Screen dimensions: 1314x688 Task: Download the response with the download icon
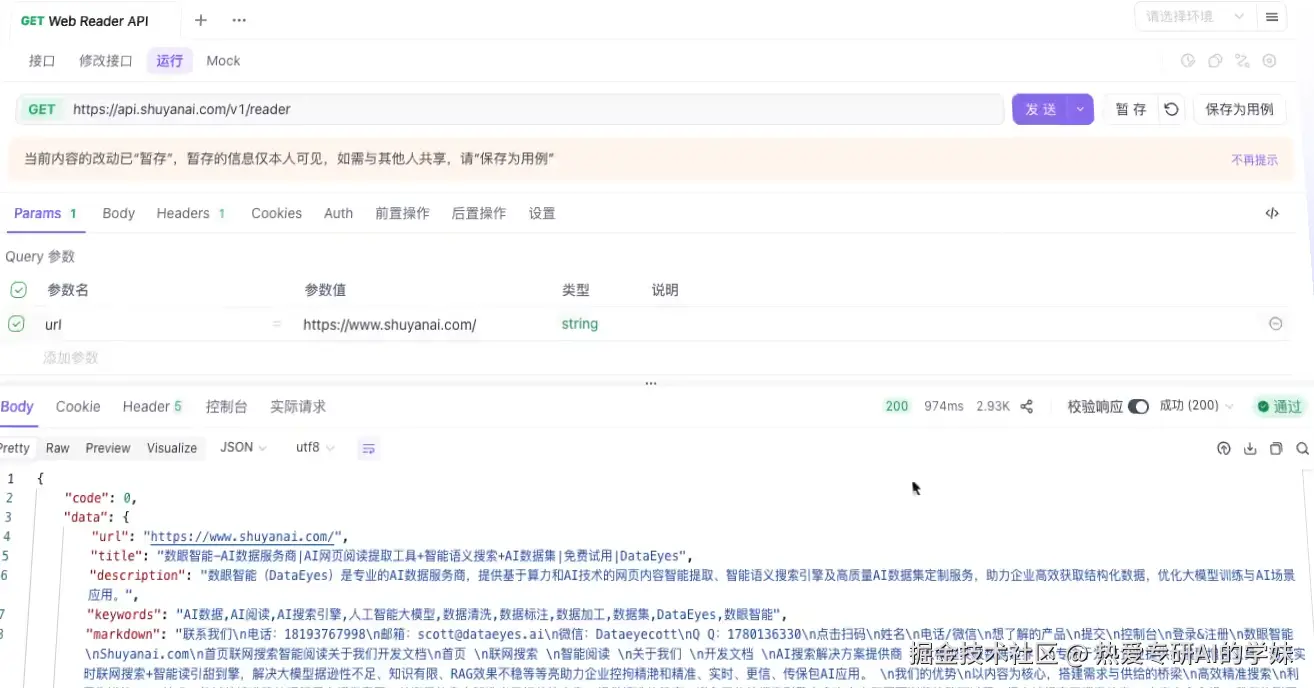(1250, 448)
